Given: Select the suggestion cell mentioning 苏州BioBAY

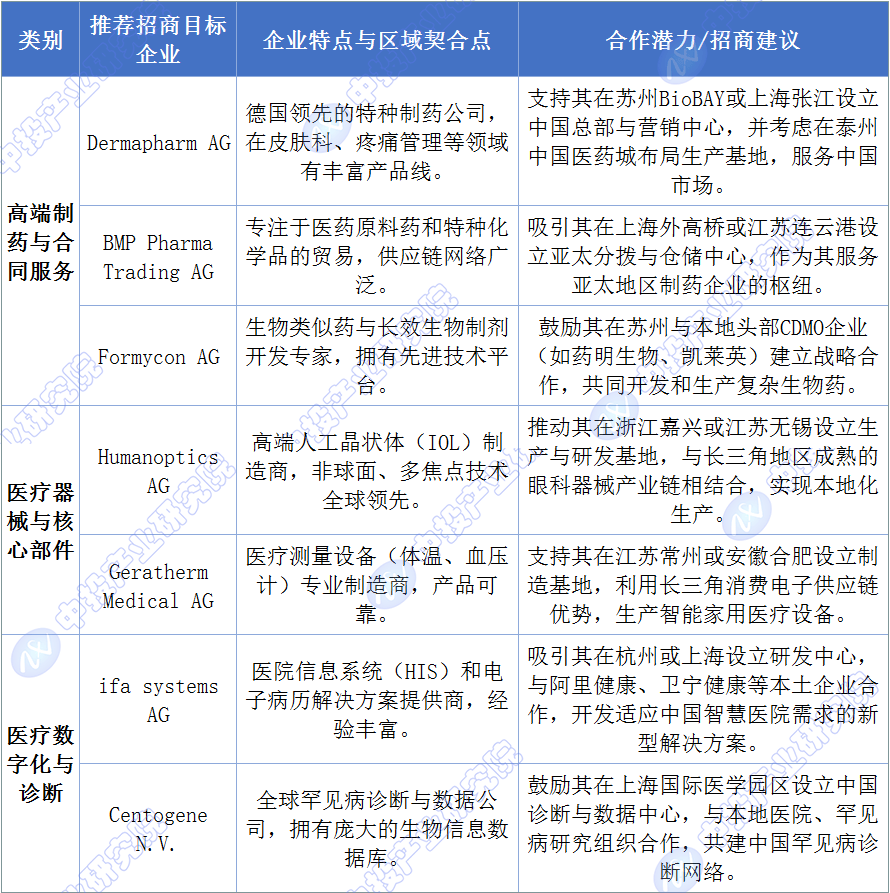Looking at the screenshot, I should [703, 142].
